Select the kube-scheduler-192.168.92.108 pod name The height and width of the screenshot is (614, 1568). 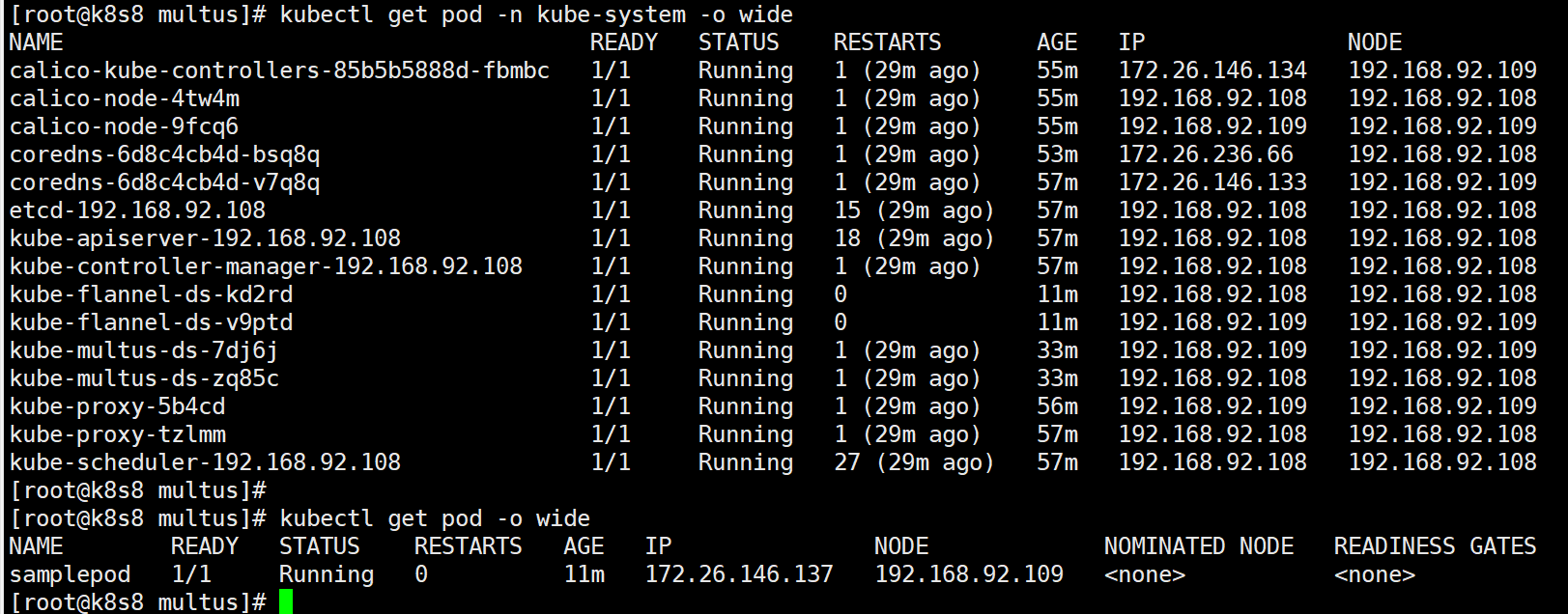(x=205, y=462)
